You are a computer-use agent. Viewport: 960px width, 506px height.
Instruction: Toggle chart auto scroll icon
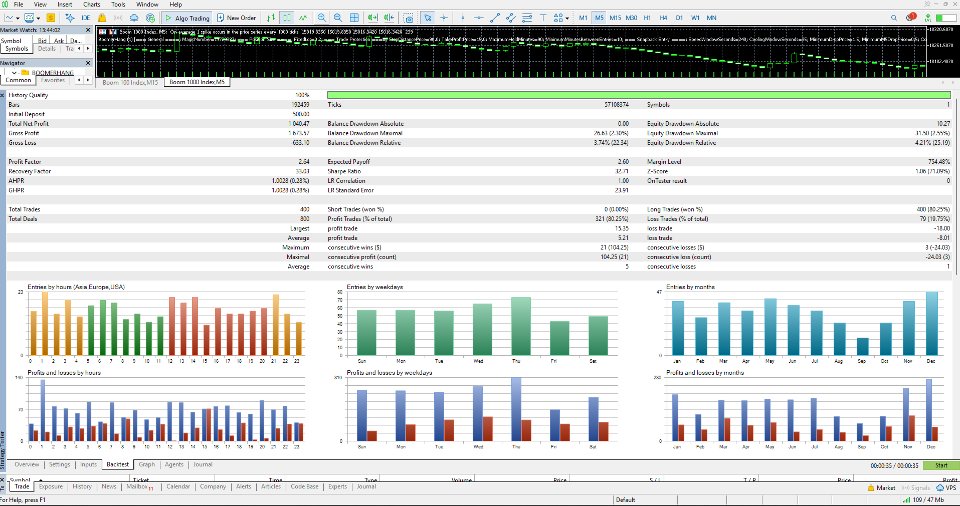tap(372, 18)
